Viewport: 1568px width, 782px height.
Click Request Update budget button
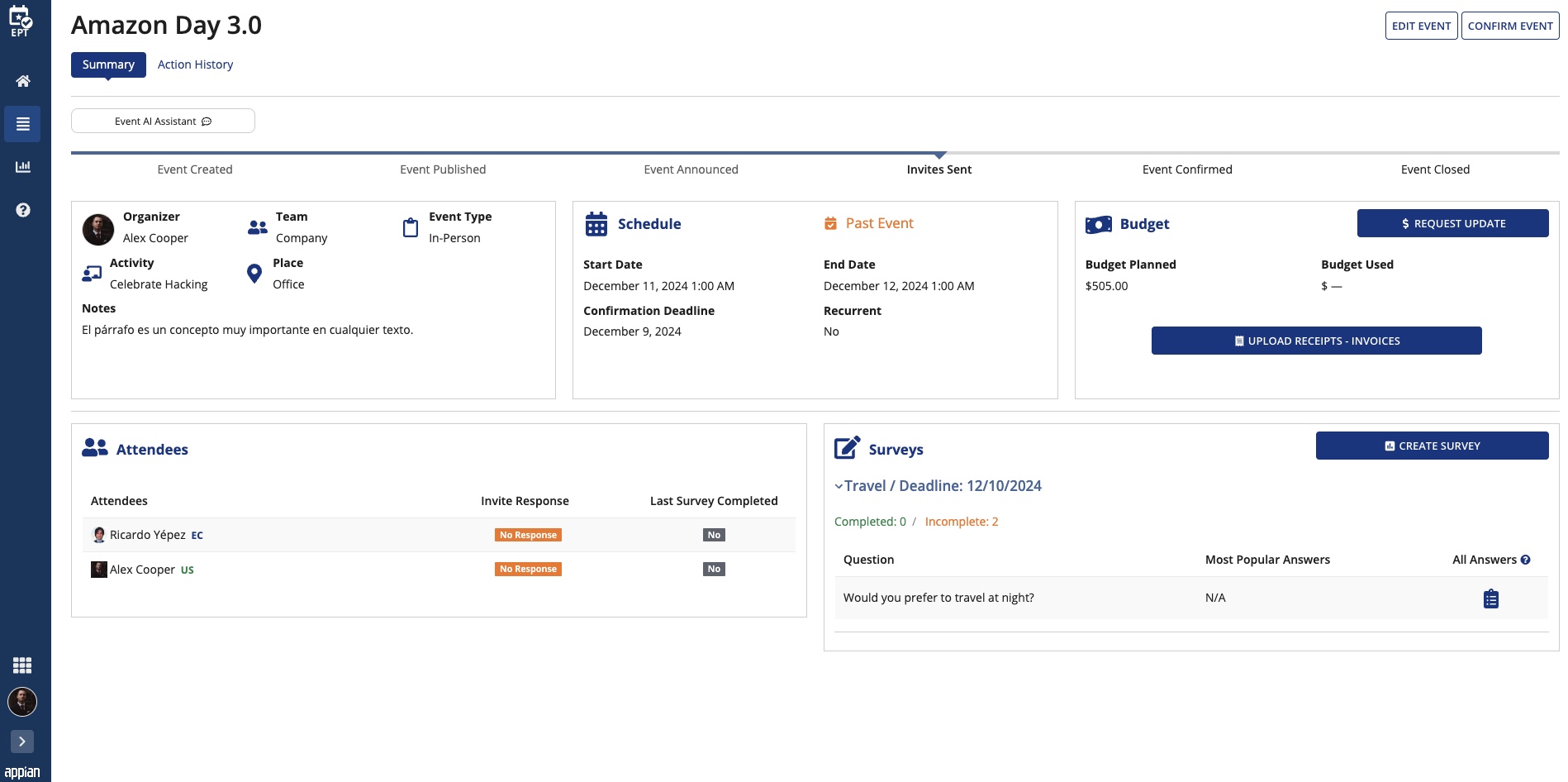1452,223
